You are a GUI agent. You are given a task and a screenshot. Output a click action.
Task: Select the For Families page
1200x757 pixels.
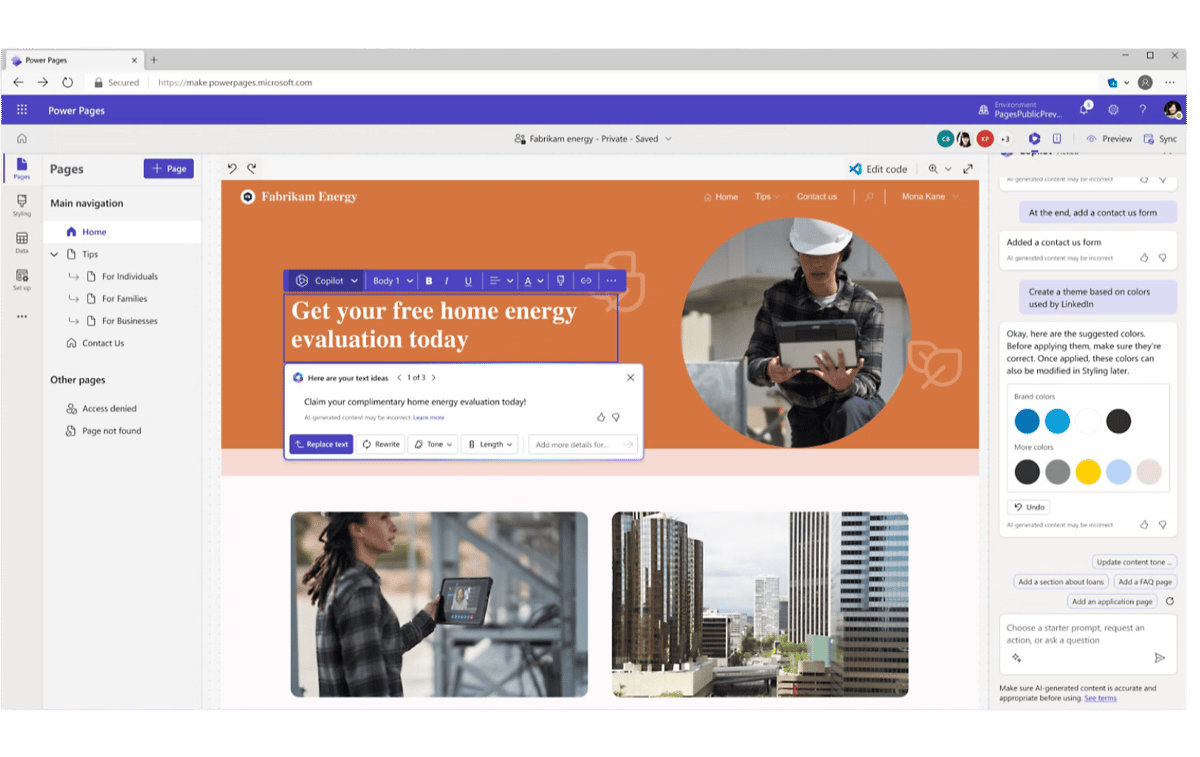pyautogui.click(x=122, y=298)
